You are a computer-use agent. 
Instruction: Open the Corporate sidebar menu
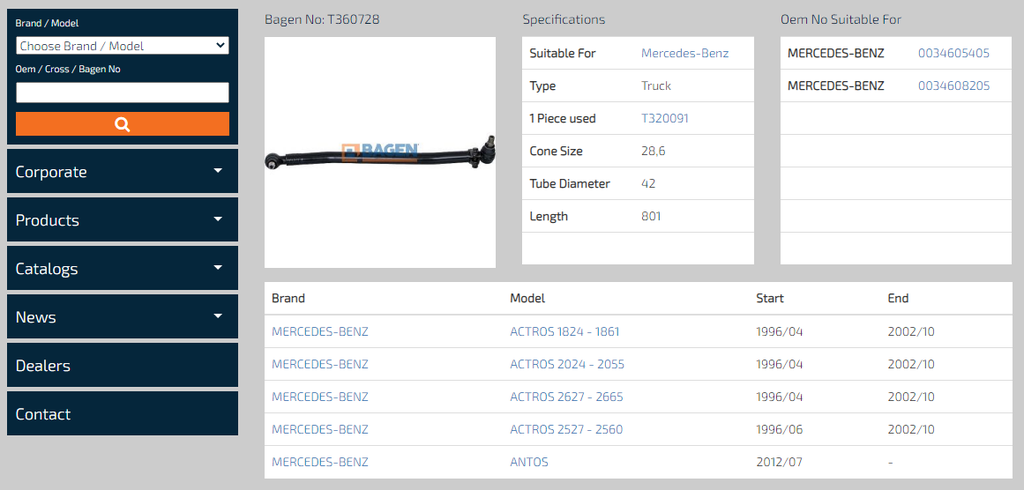(x=122, y=171)
